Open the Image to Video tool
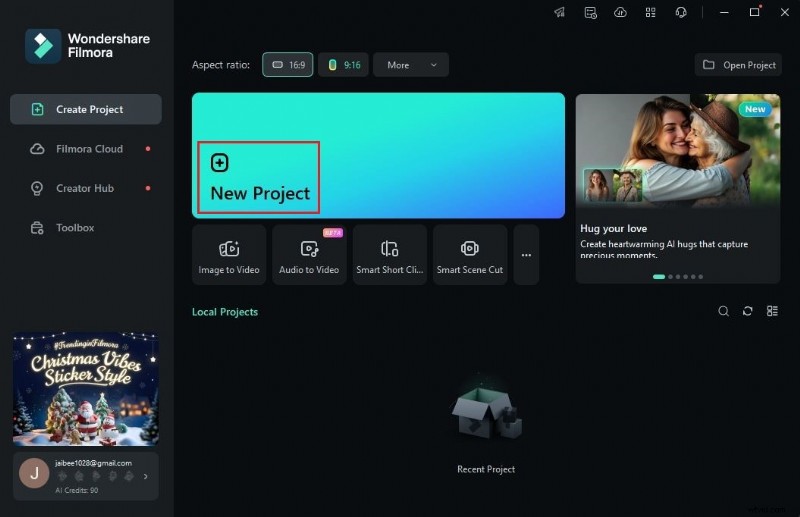The width and height of the screenshot is (800, 517). pos(228,255)
